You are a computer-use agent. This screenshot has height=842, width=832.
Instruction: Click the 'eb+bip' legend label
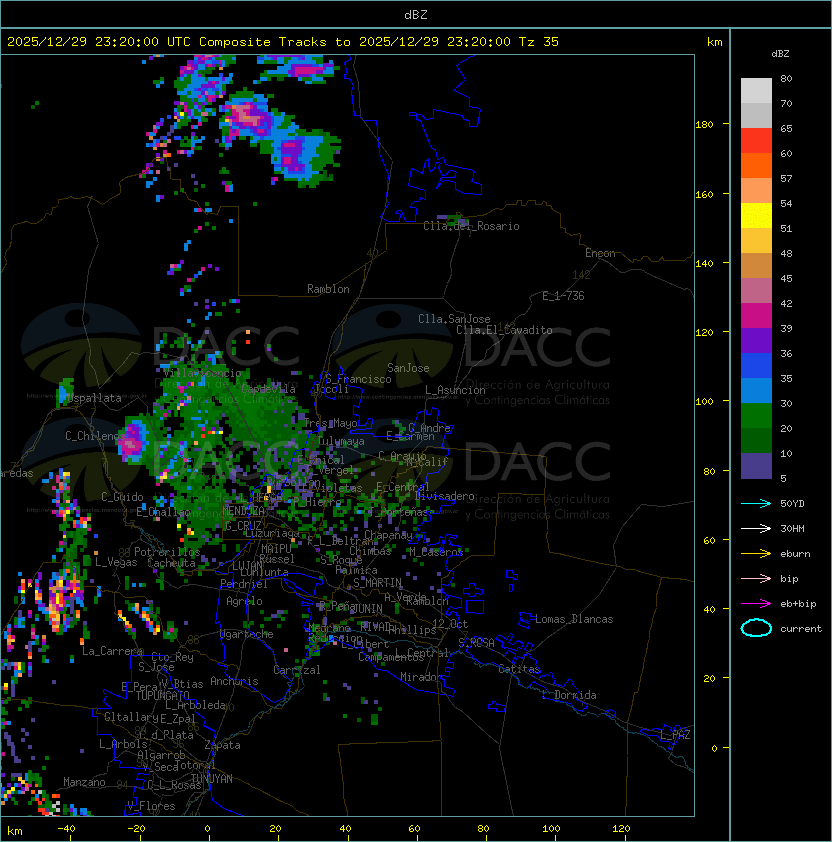click(798, 604)
